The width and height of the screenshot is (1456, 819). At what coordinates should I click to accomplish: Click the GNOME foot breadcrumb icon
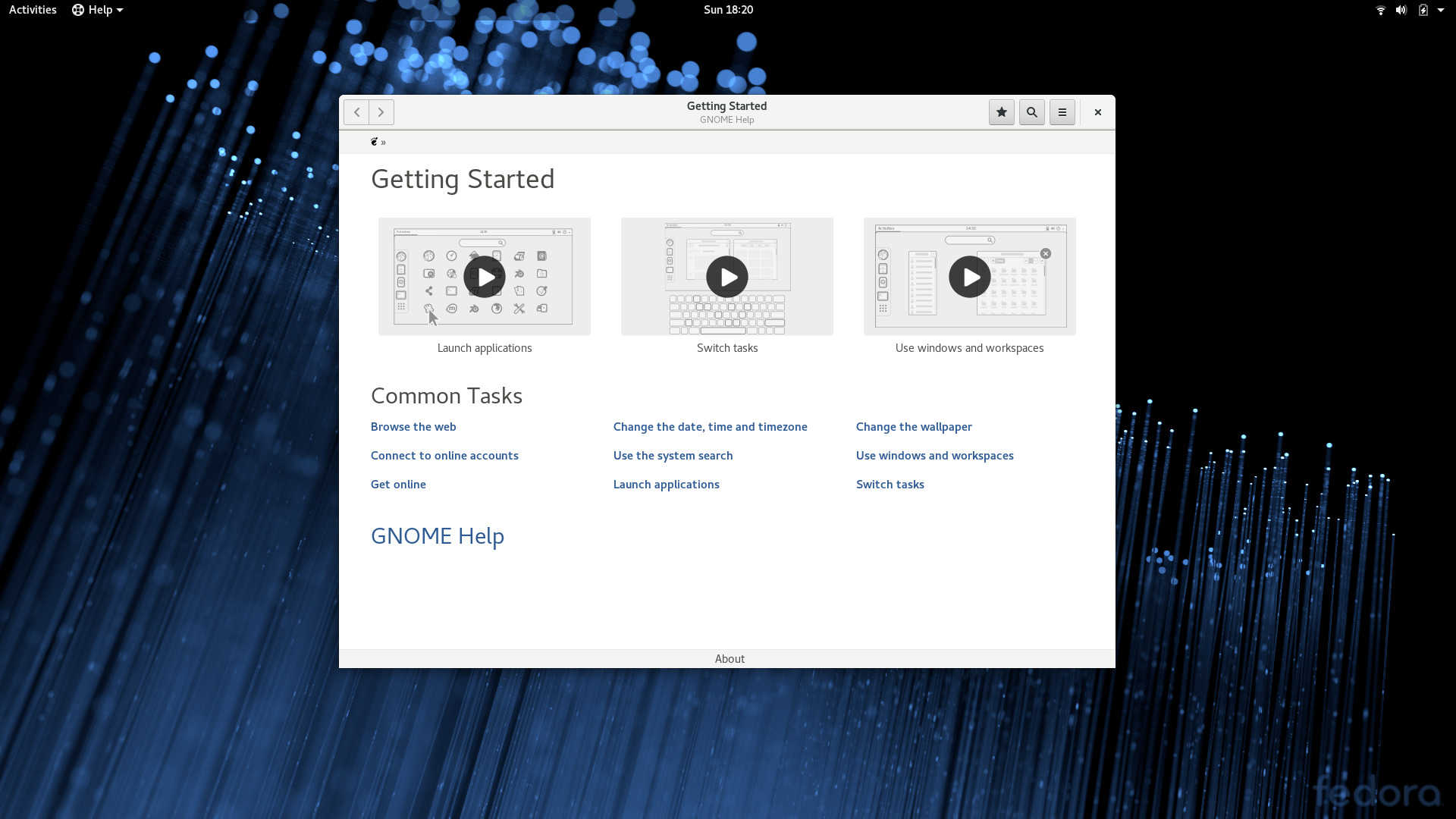[x=375, y=142]
